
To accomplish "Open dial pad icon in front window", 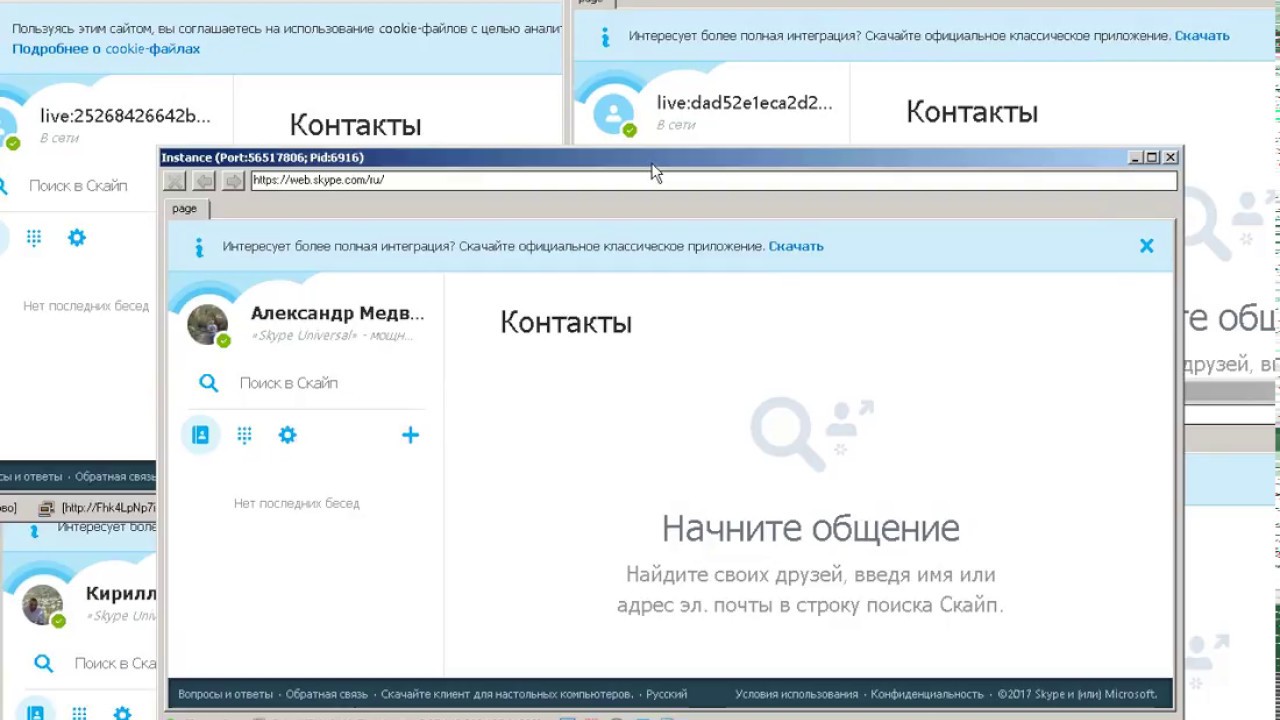I will [x=244, y=435].
